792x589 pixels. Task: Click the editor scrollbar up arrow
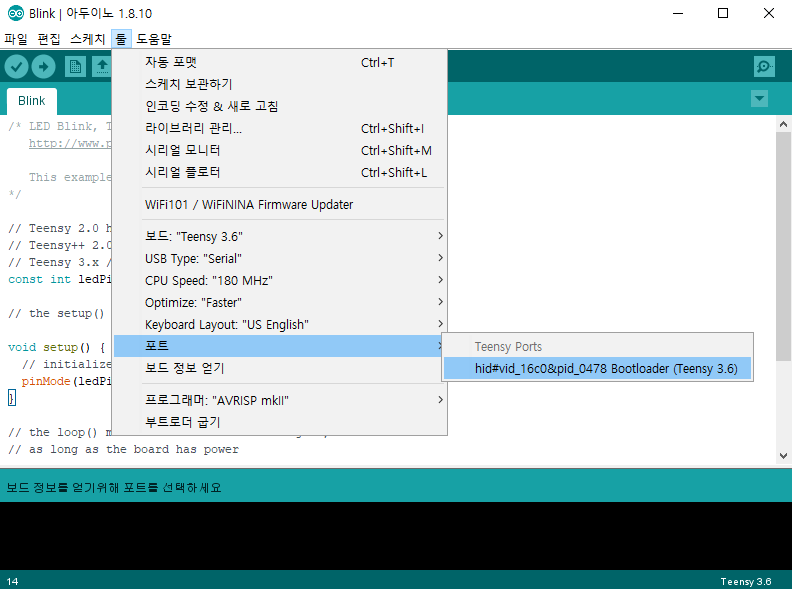pyautogui.click(x=783, y=124)
